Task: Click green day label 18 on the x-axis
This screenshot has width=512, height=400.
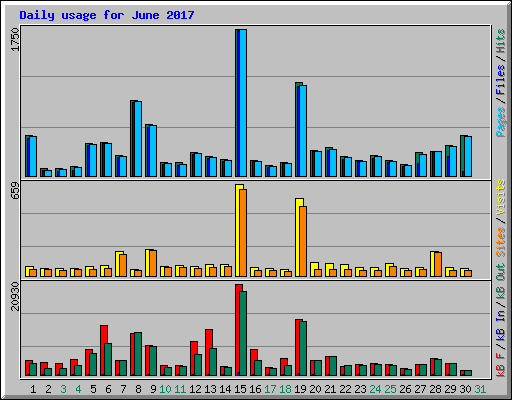Action: click(x=285, y=389)
